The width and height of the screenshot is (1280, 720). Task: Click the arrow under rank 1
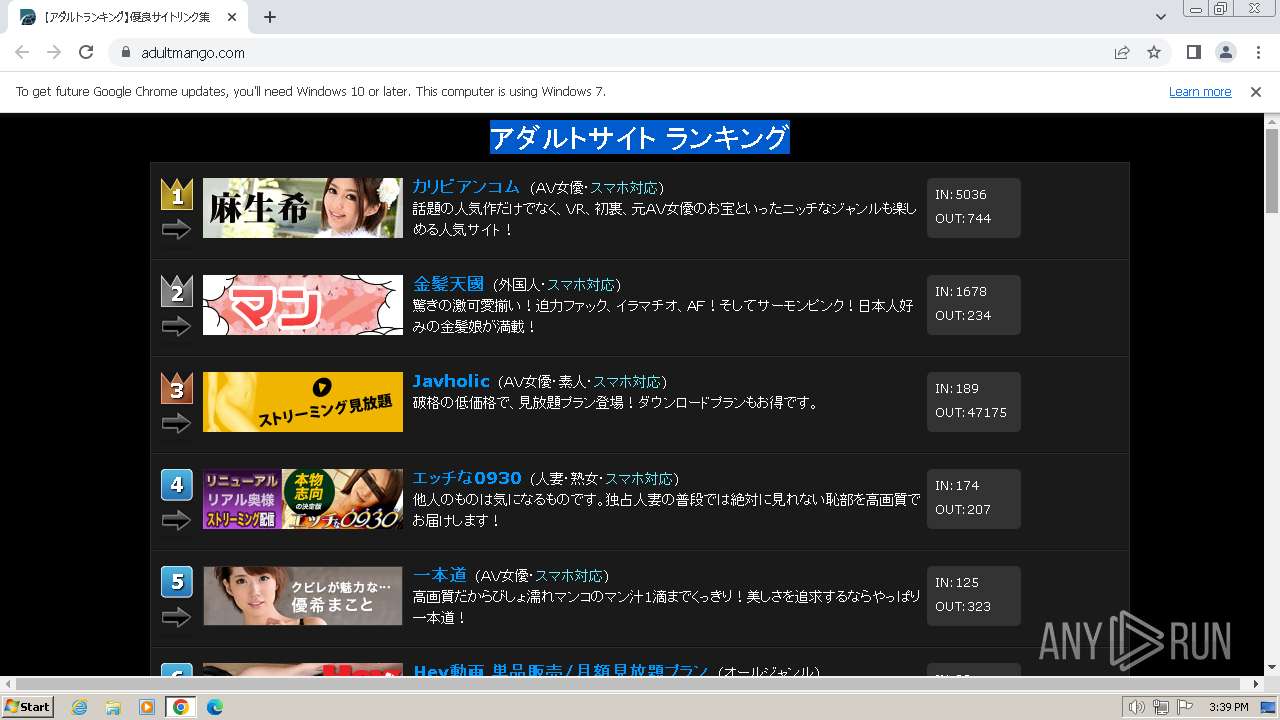pyautogui.click(x=176, y=230)
